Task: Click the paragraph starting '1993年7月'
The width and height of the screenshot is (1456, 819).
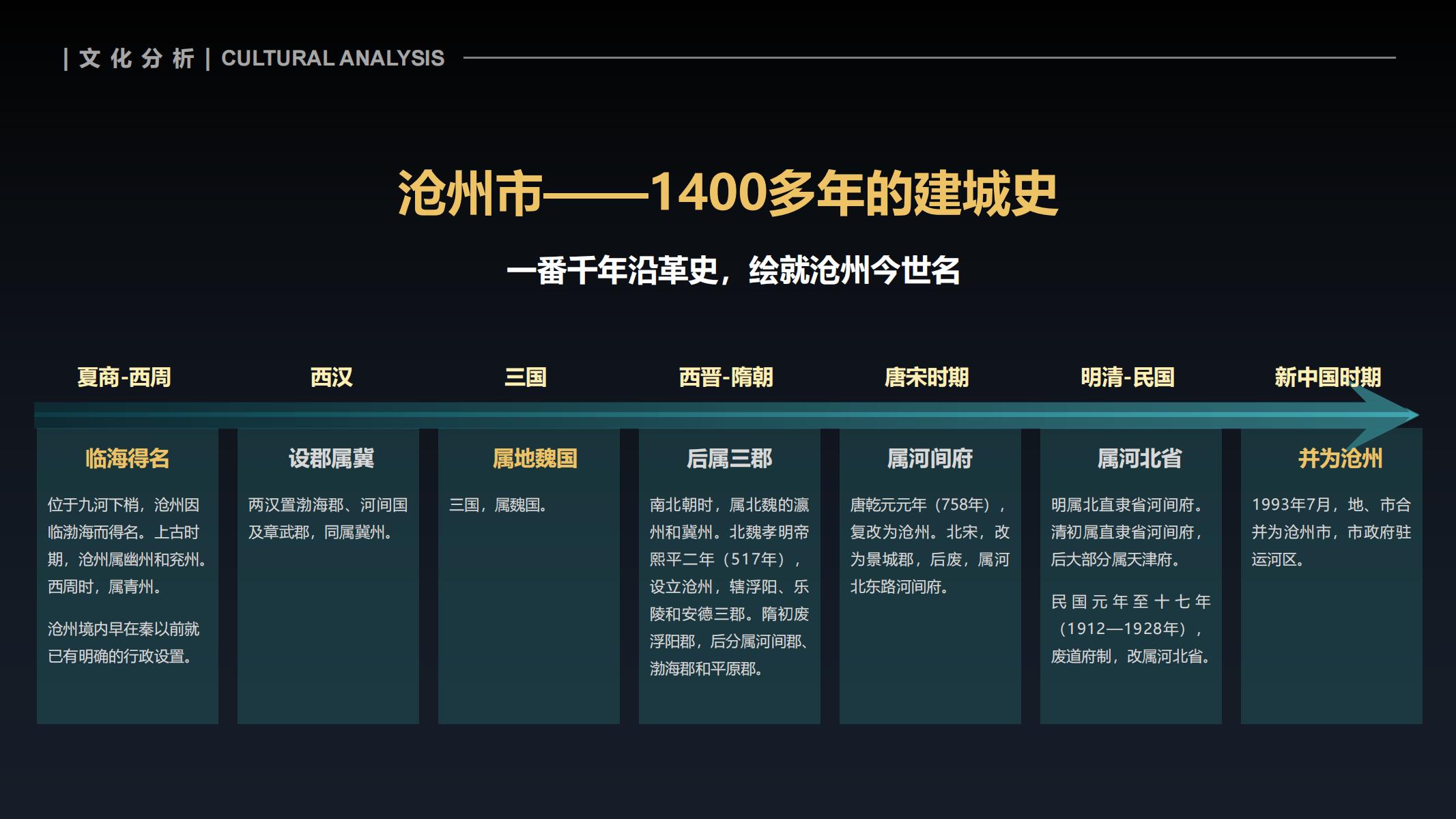Action: coord(1331,532)
